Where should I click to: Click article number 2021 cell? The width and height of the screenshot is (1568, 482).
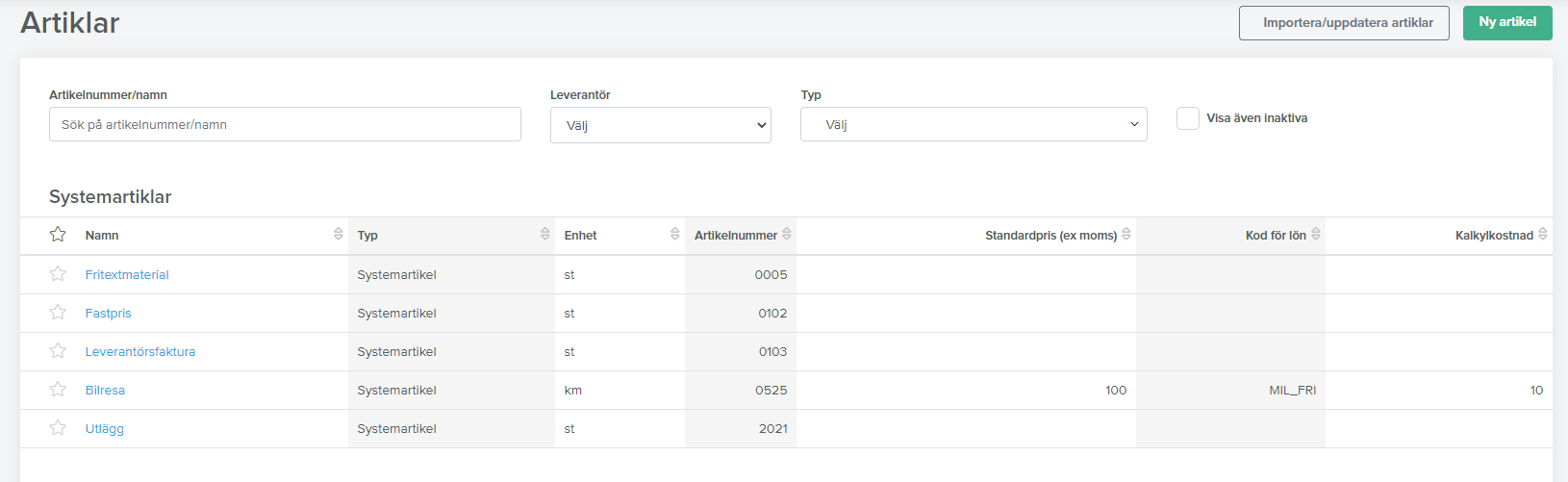point(741,428)
